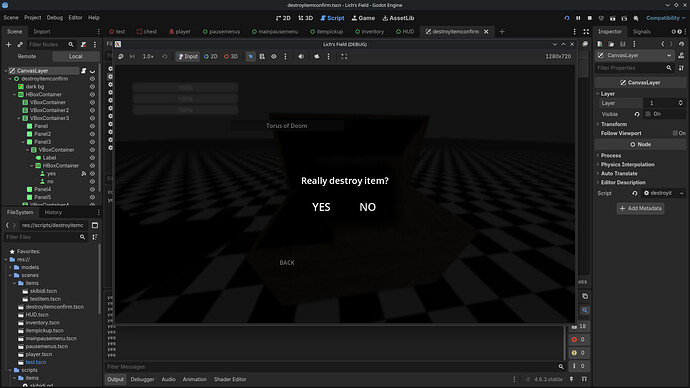Run the current scene clapper icon
This screenshot has width=690, height=388.
(x=613, y=18)
